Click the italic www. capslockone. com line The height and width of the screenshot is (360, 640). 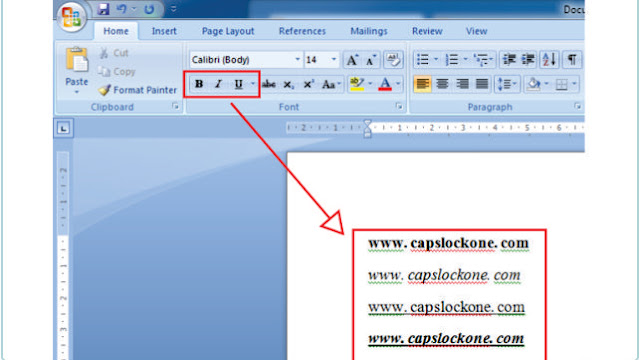(x=444, y=276)
